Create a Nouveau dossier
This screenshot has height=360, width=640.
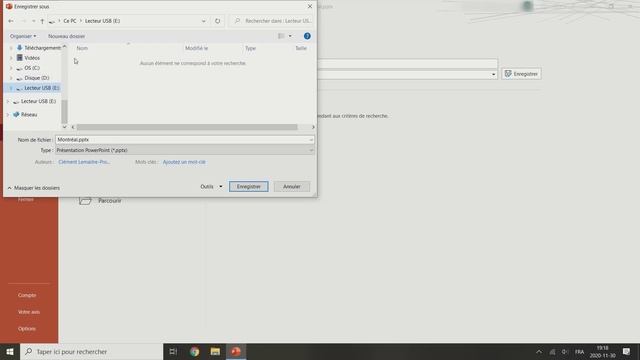click(x=67, y=36)
